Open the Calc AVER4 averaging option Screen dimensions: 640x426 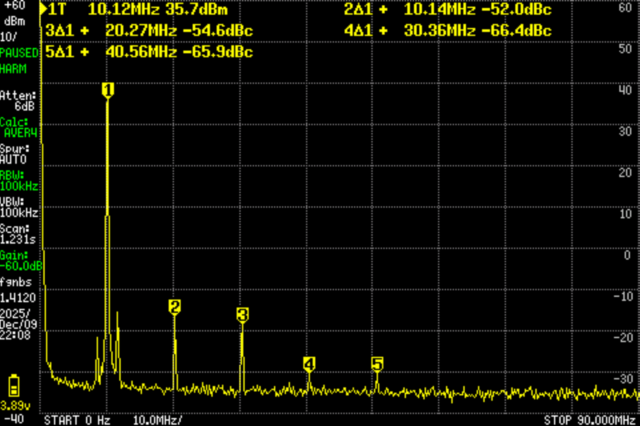20,127
